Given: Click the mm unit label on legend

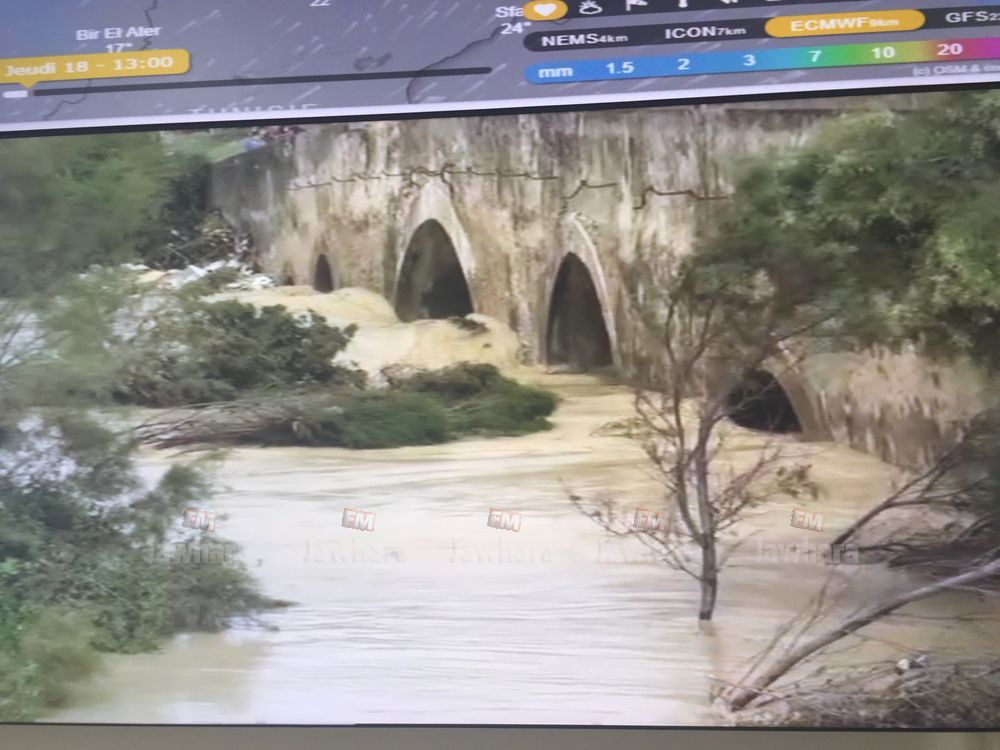Looking at the screenshot, I should click(x=554, y=71).
